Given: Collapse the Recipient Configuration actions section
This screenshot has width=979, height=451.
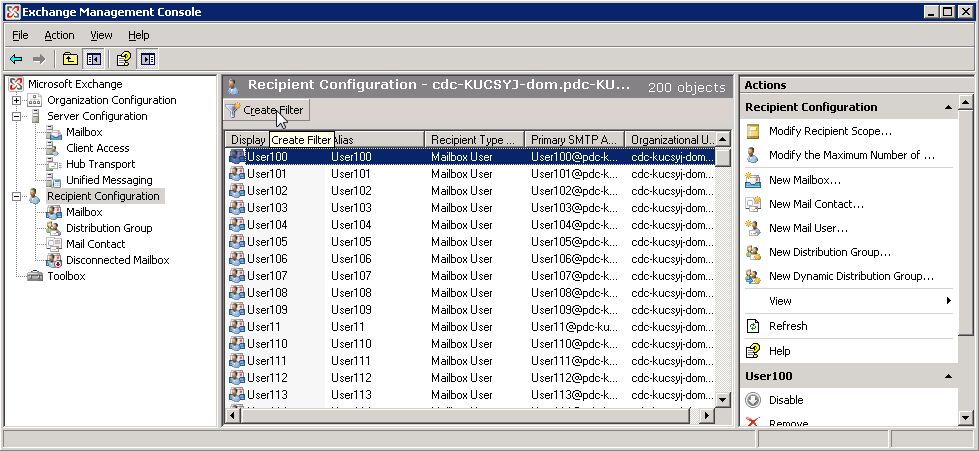Looking at the screenshot, I should 948,107.
